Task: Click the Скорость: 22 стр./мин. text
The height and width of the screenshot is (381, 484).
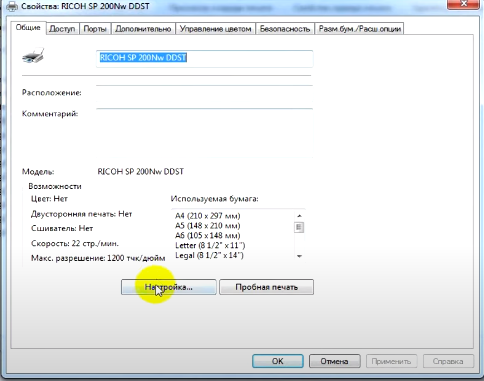Action: pos(75,244)
